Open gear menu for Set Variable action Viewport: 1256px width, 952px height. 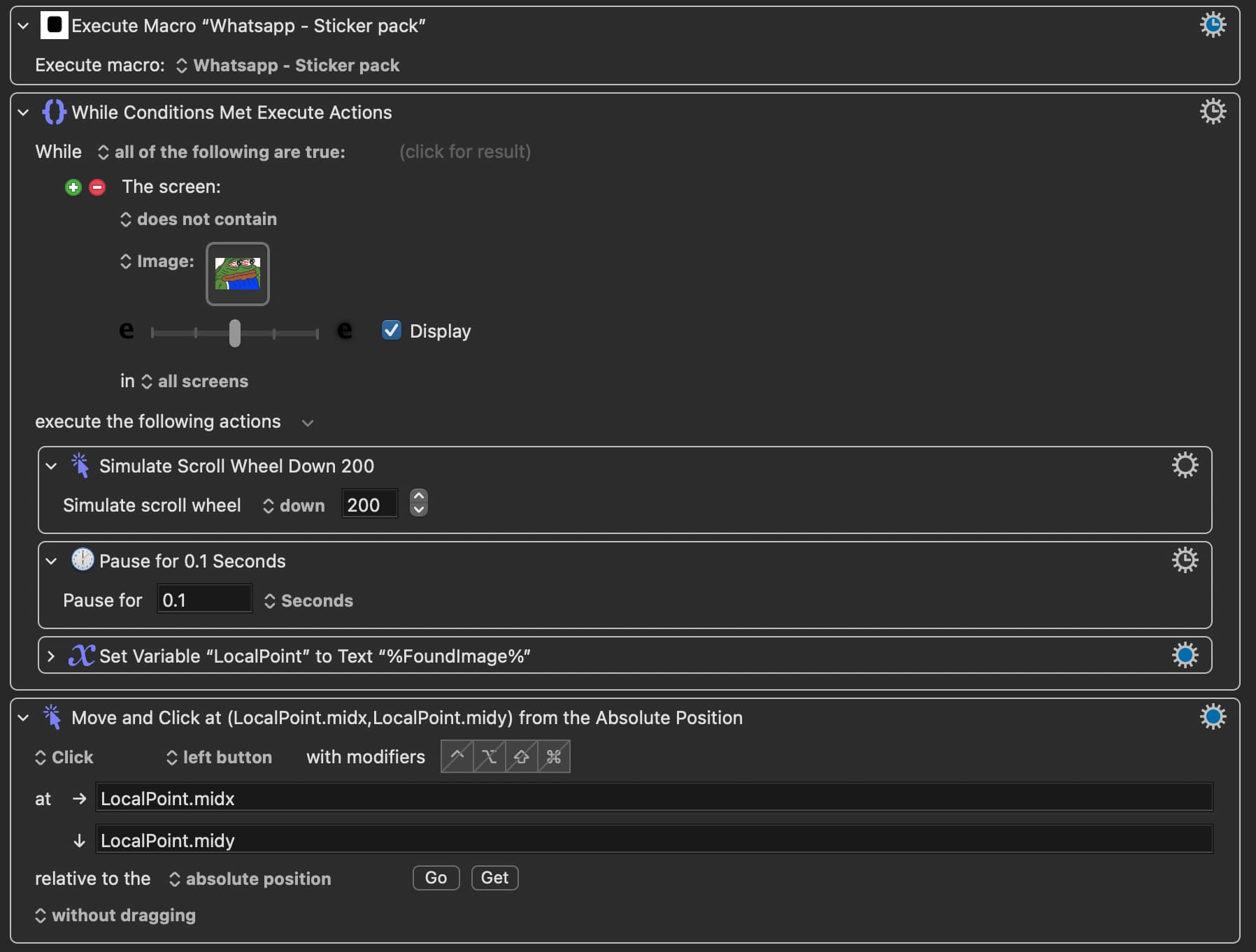[x=1185, y=656]
